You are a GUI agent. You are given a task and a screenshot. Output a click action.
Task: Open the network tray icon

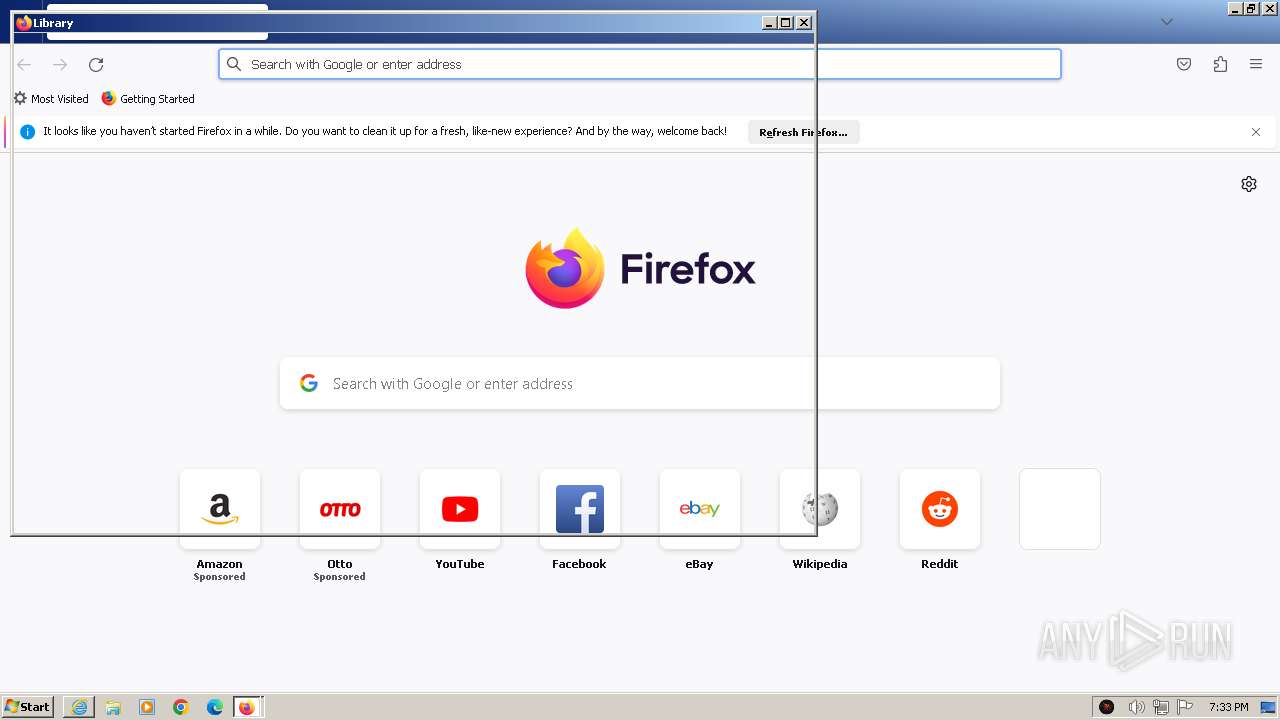pos(1161,707)
